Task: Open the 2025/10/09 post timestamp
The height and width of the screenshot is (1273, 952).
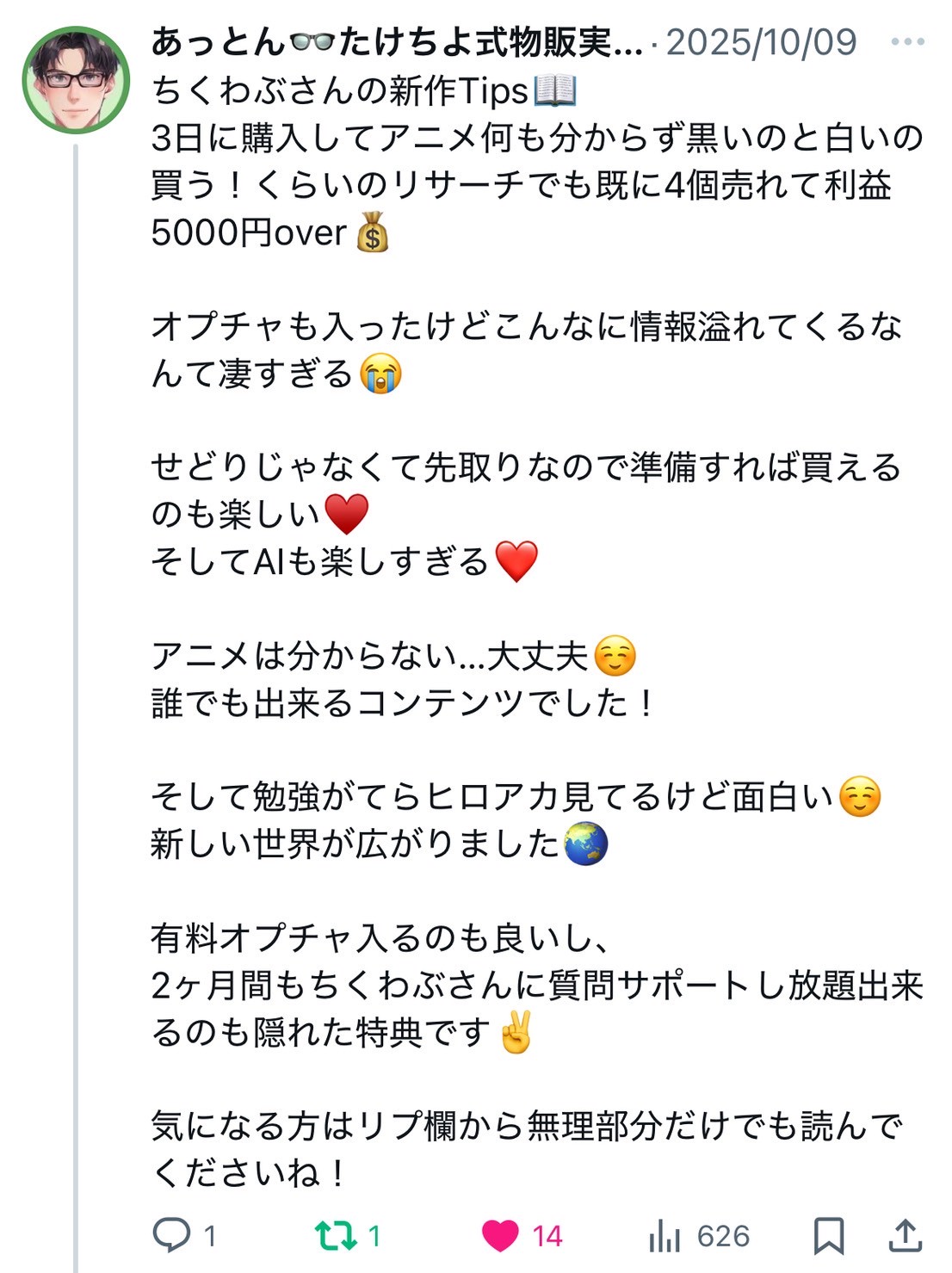Action: 761,41
